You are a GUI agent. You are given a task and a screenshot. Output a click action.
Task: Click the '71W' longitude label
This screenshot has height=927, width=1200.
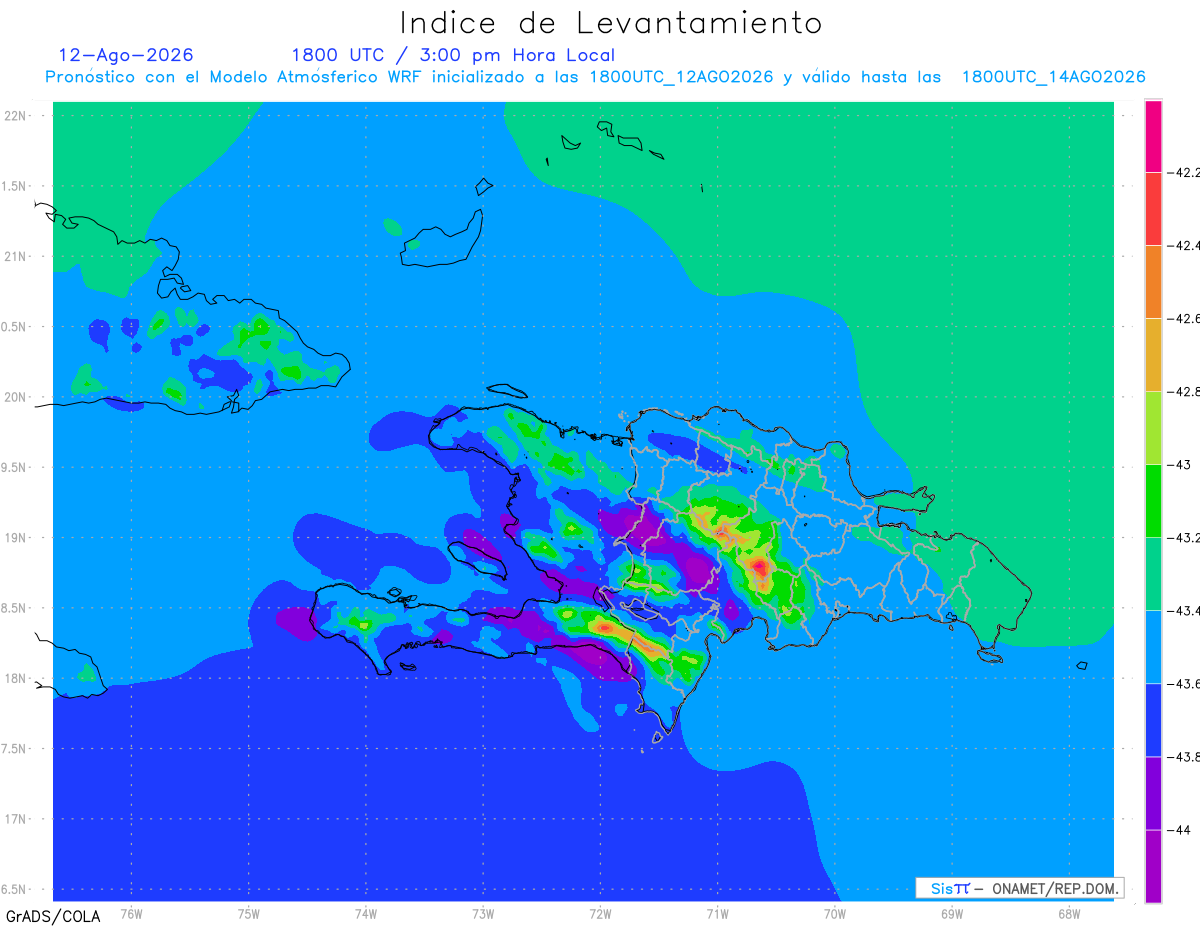(x=717, y=913)
